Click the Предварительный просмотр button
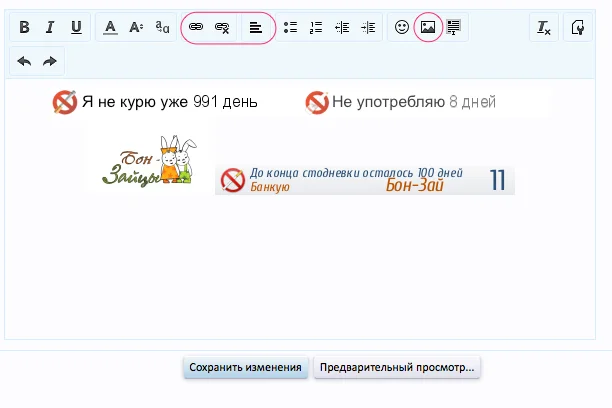612x408 pixels. [x=397, y=367]
